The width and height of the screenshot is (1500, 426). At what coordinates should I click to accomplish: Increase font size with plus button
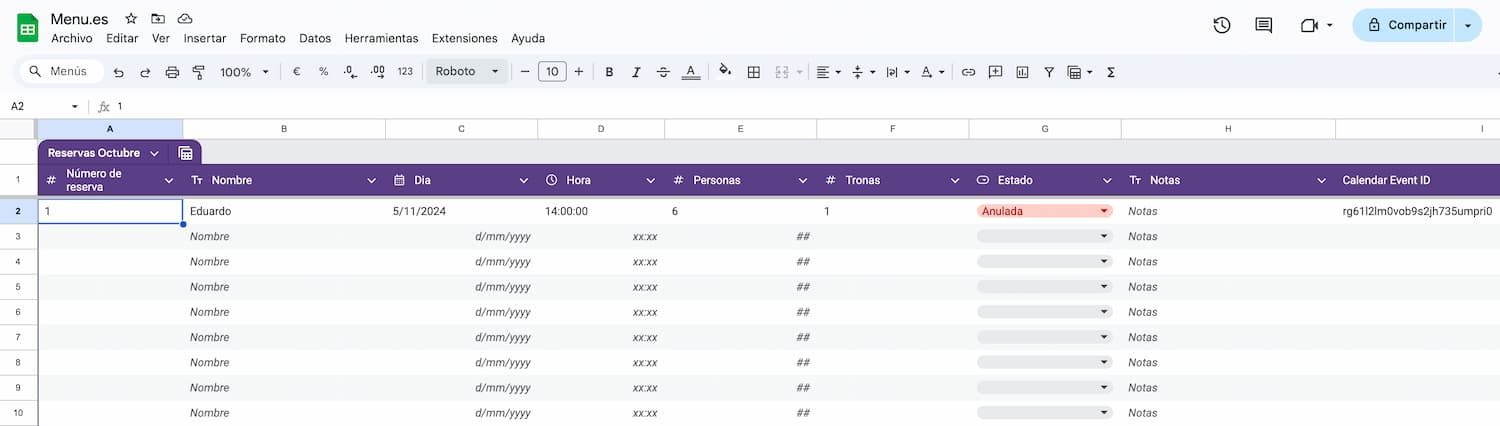coord(578,72)
